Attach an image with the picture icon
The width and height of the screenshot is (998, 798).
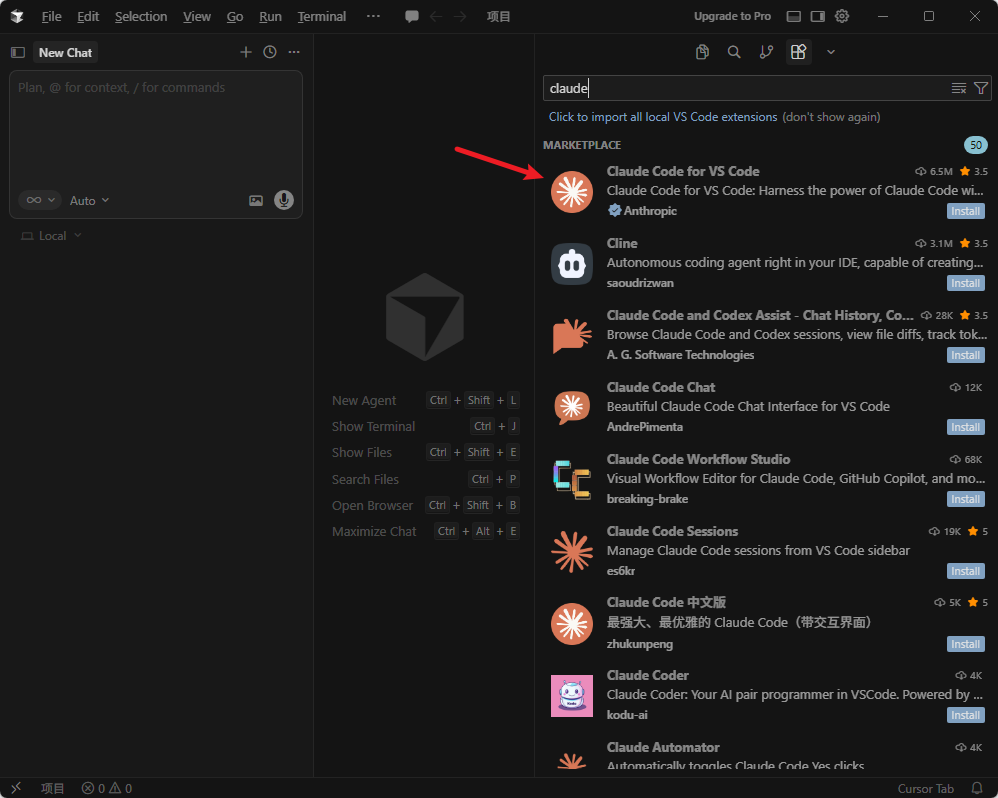256,200
